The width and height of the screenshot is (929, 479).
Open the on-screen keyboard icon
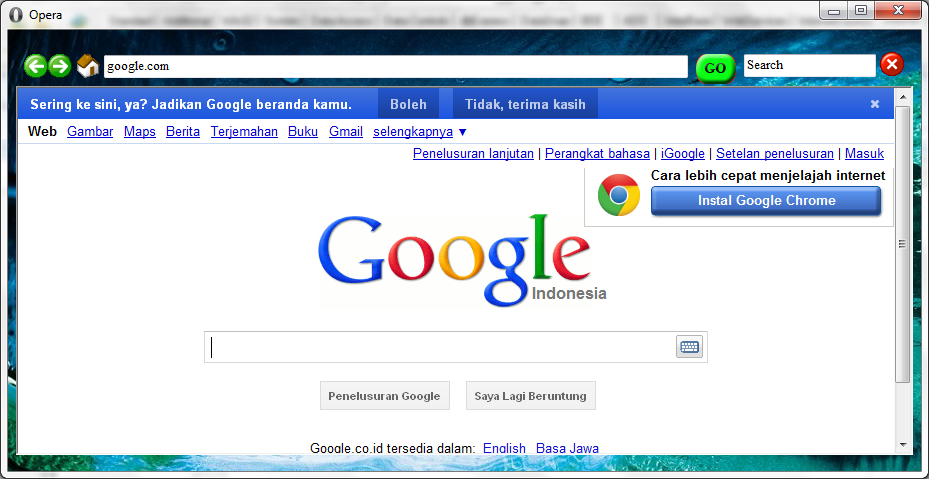(x=689, y=347)
